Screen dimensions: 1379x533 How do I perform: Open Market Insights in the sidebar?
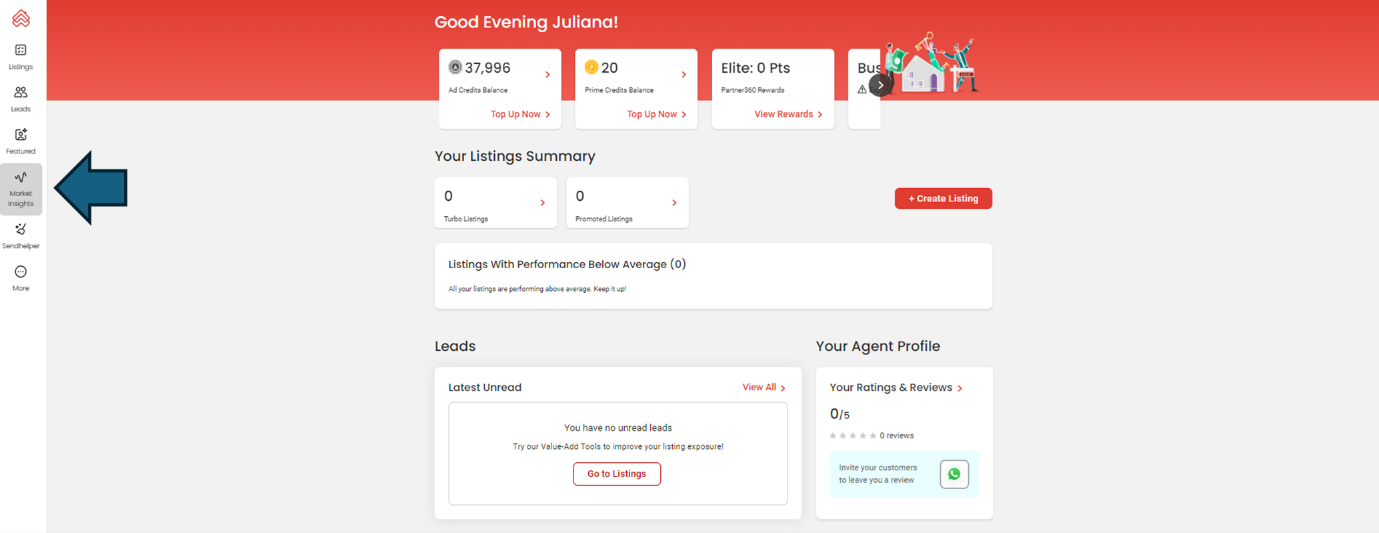[21, 188]
